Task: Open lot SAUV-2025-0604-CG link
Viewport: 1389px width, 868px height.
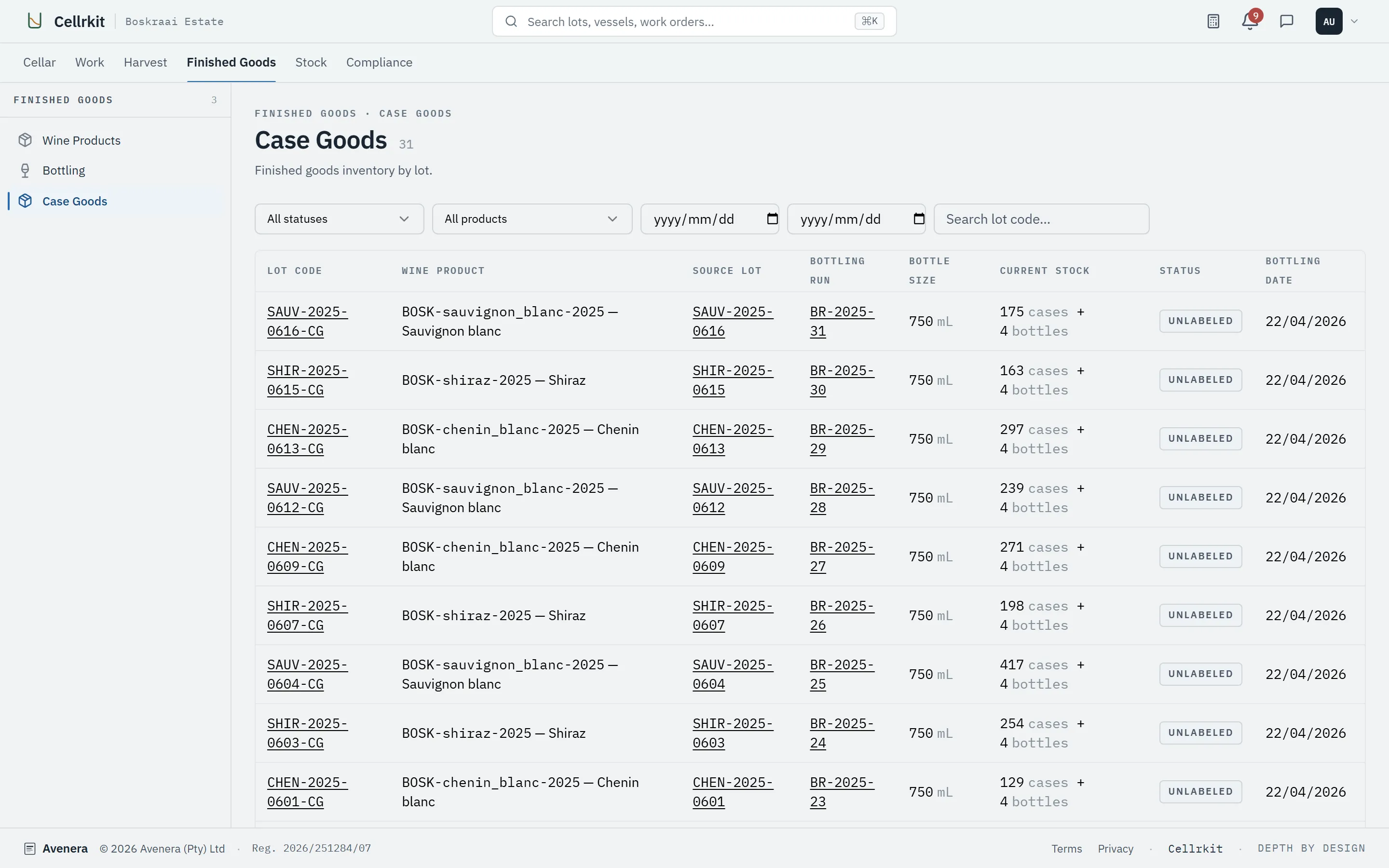Action: [x=307, y=675]
